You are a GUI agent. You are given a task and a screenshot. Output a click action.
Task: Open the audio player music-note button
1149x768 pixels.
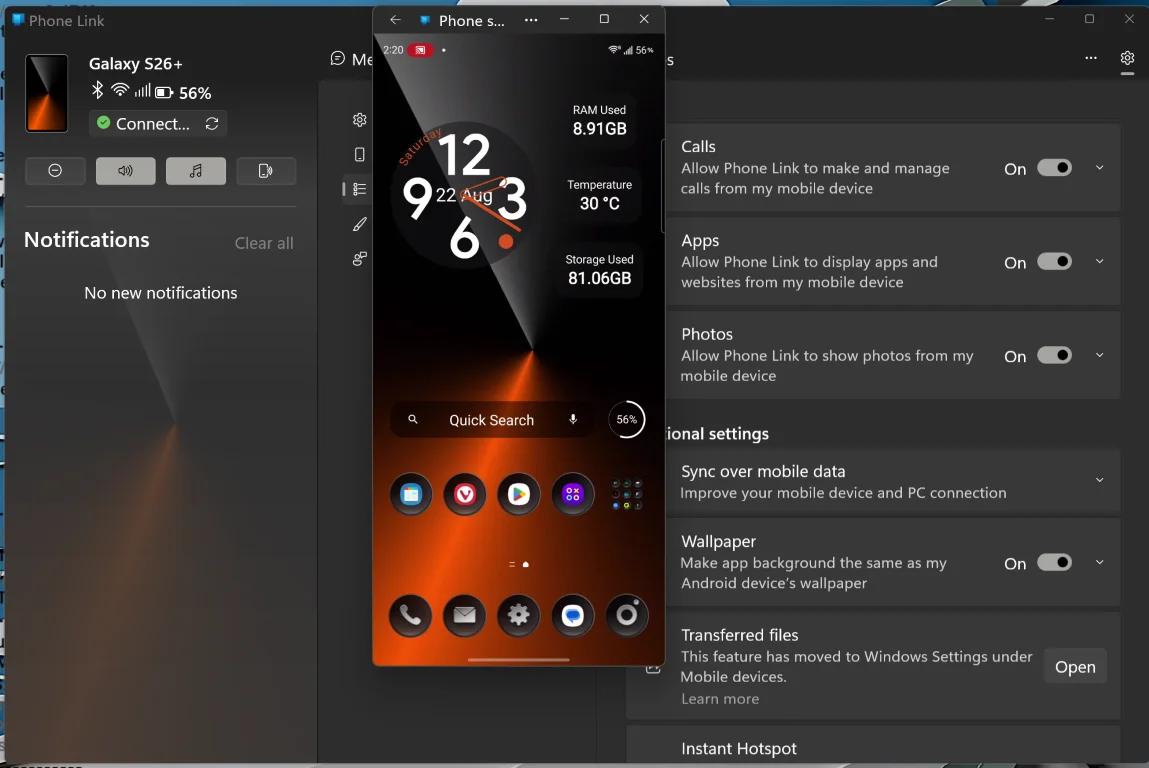[x=196, y=171]
